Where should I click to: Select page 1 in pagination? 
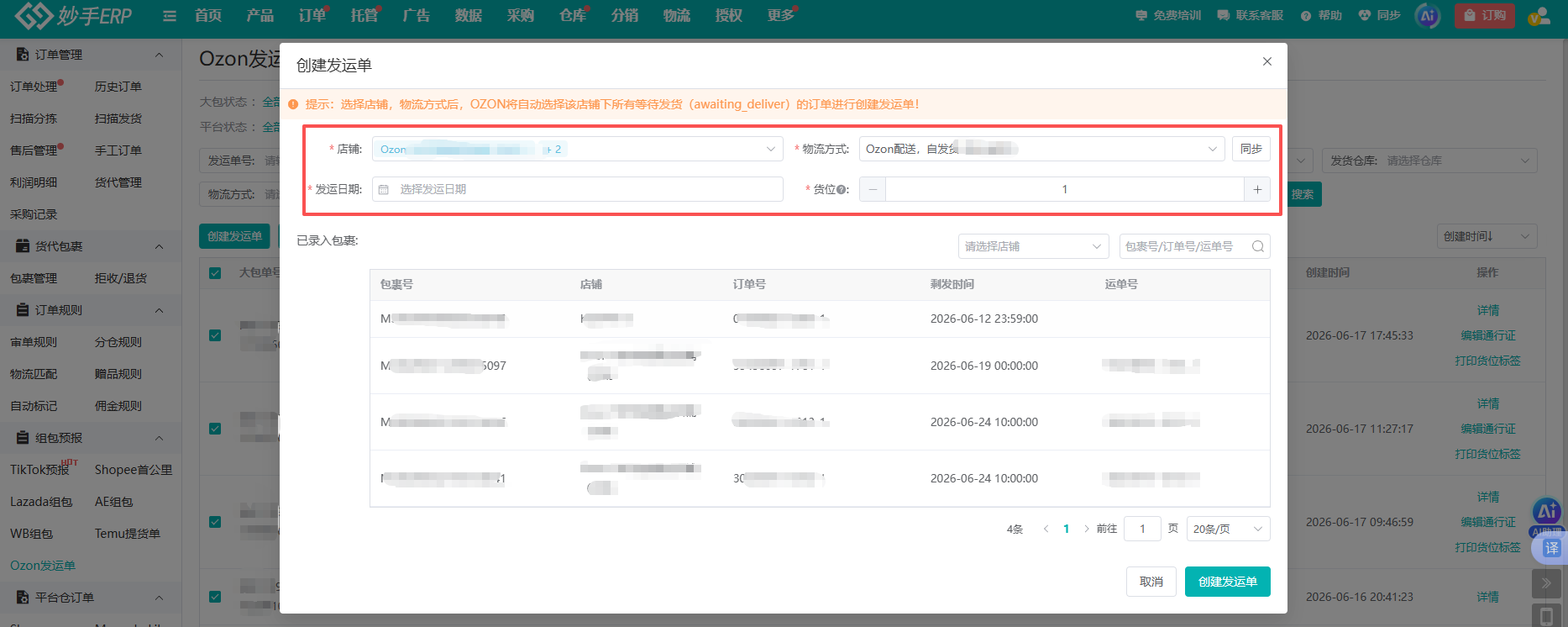(x=1067, y=529)
